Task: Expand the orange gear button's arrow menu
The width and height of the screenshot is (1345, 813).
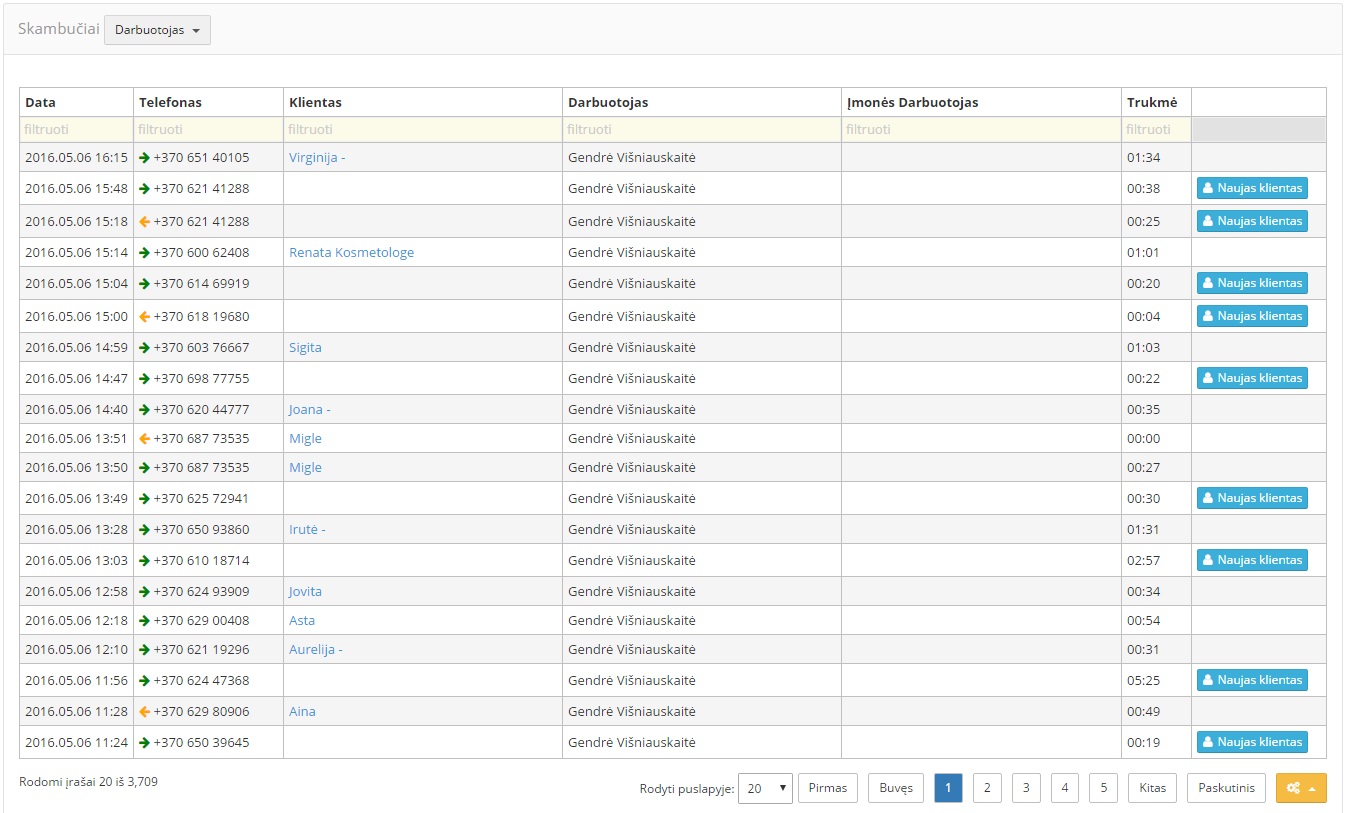Action: pos(1312,788)
